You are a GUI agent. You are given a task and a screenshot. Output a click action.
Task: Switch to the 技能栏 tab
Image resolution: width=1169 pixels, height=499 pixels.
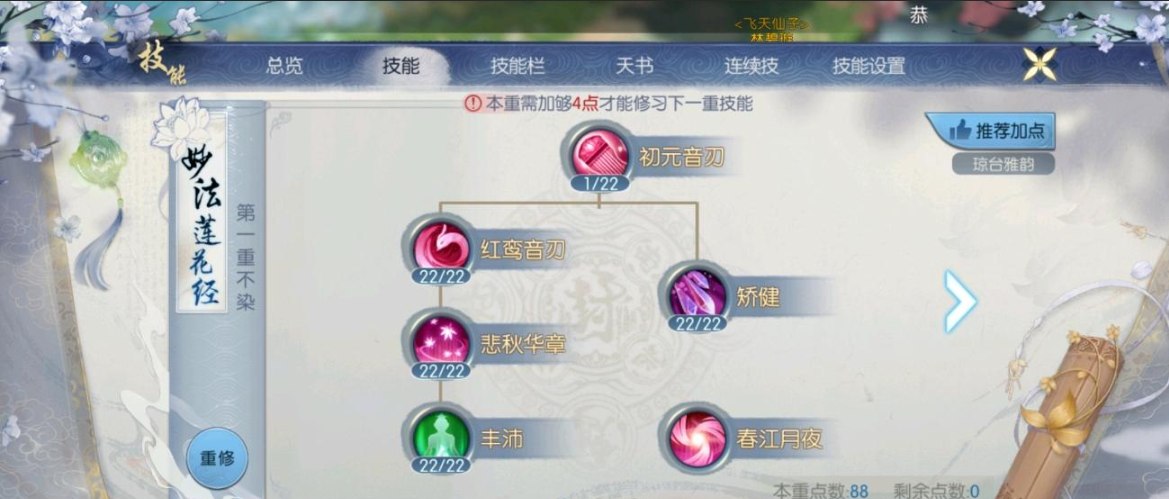(x=518, y=66)
